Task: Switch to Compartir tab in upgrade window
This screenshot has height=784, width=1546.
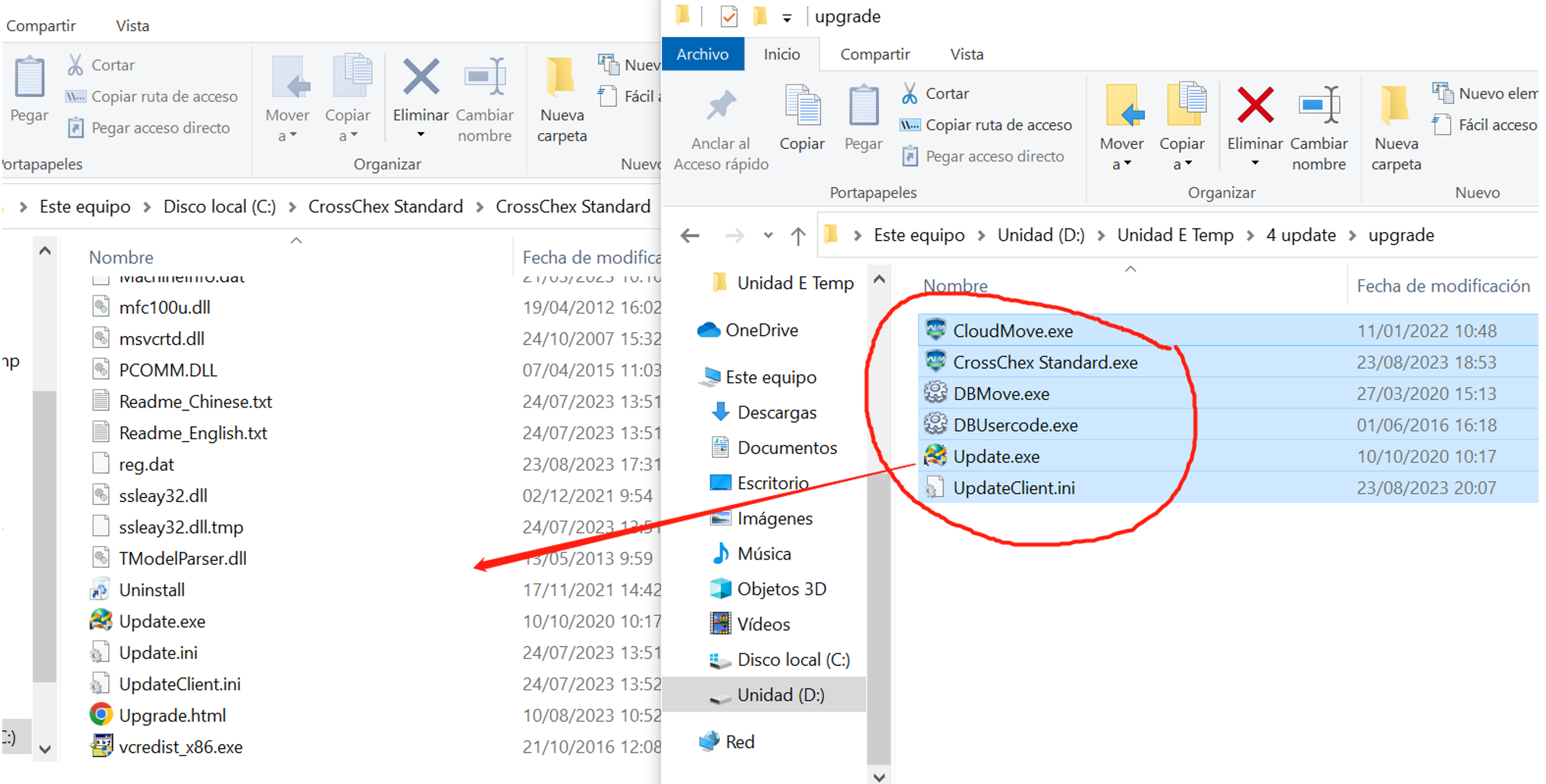Action: pos(875,54)
